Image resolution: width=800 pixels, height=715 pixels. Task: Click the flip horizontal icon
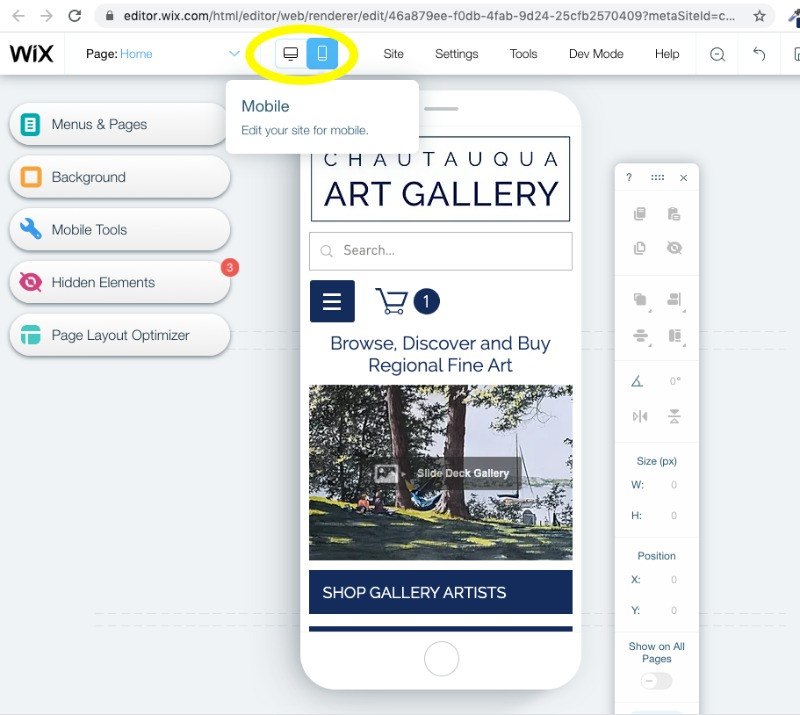click(x=640, y=416)
